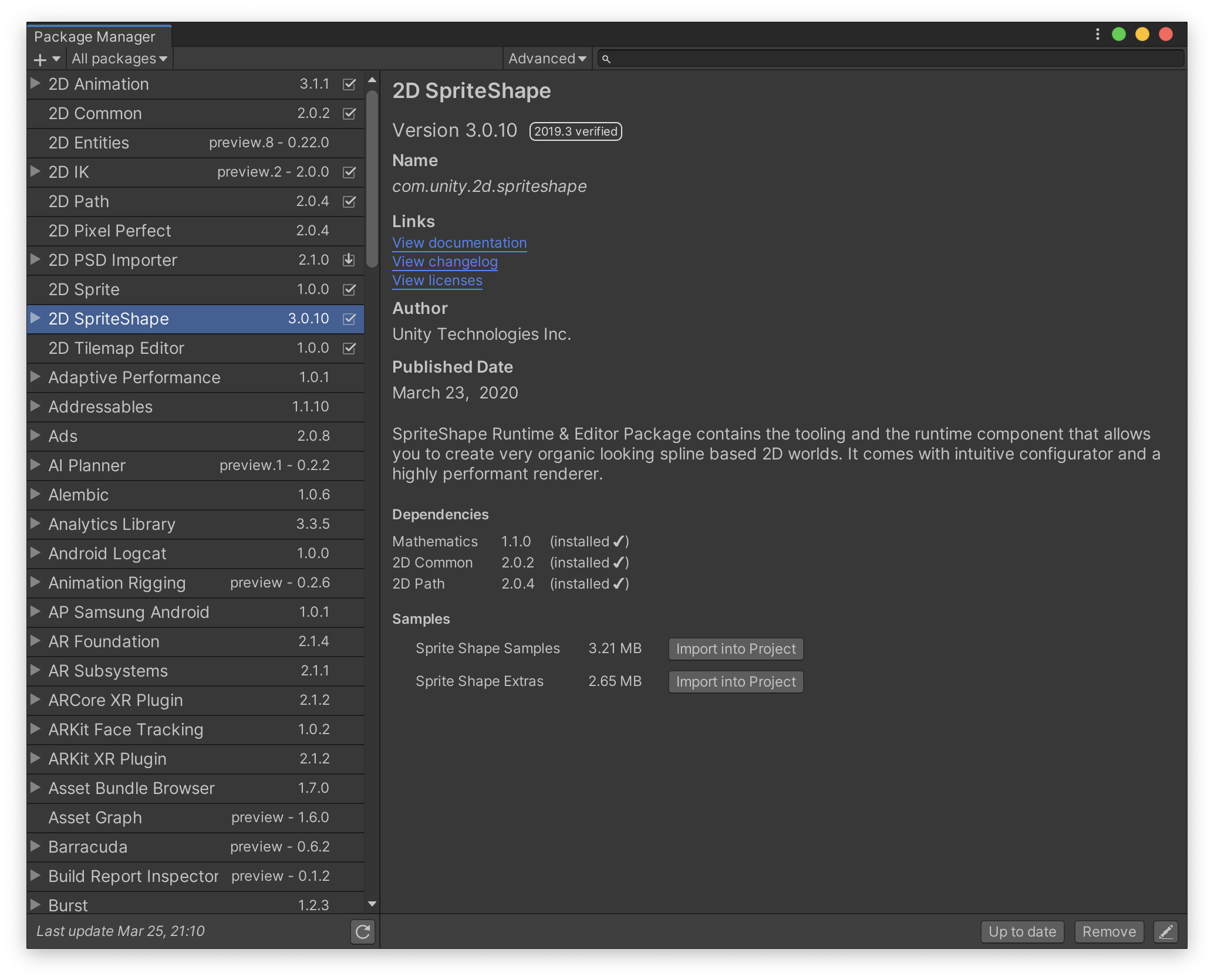Screen dimensions: 1214x980
Task: Click the magnifier icon in search box
Action: 606,59
